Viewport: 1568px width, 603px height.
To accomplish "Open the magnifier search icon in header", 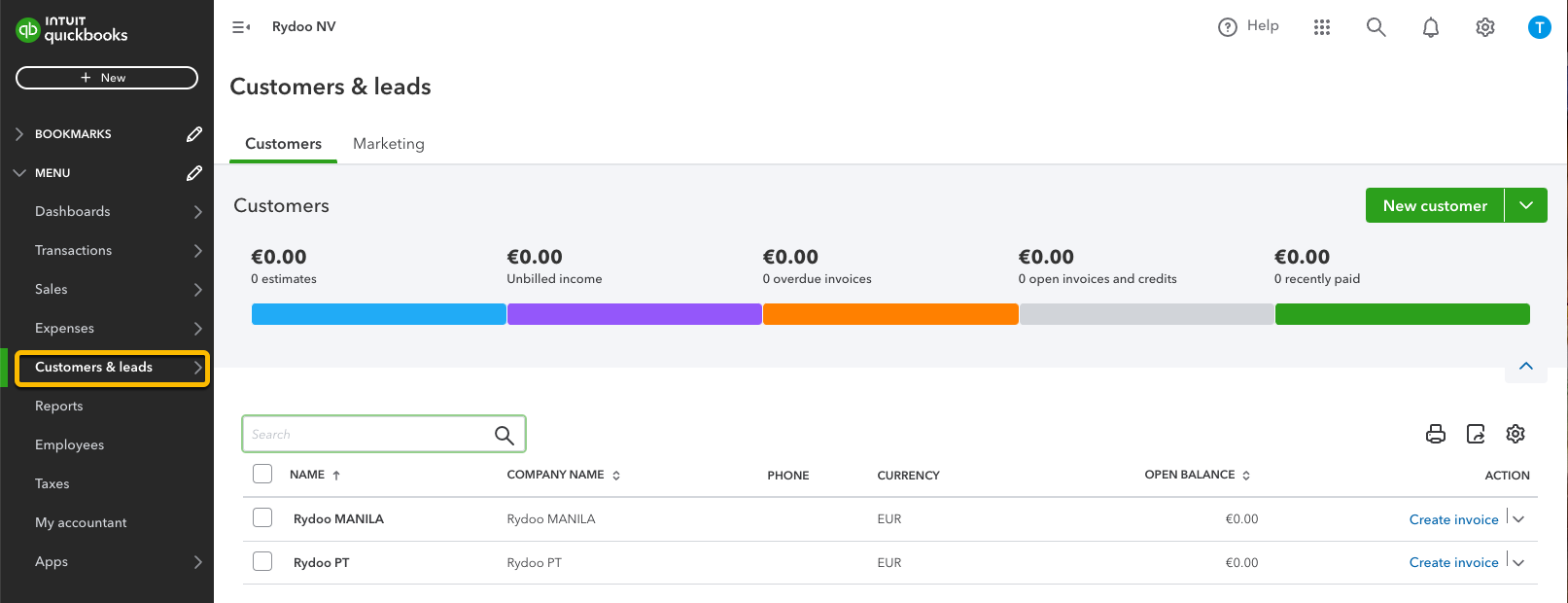I will pos(1376,27).
